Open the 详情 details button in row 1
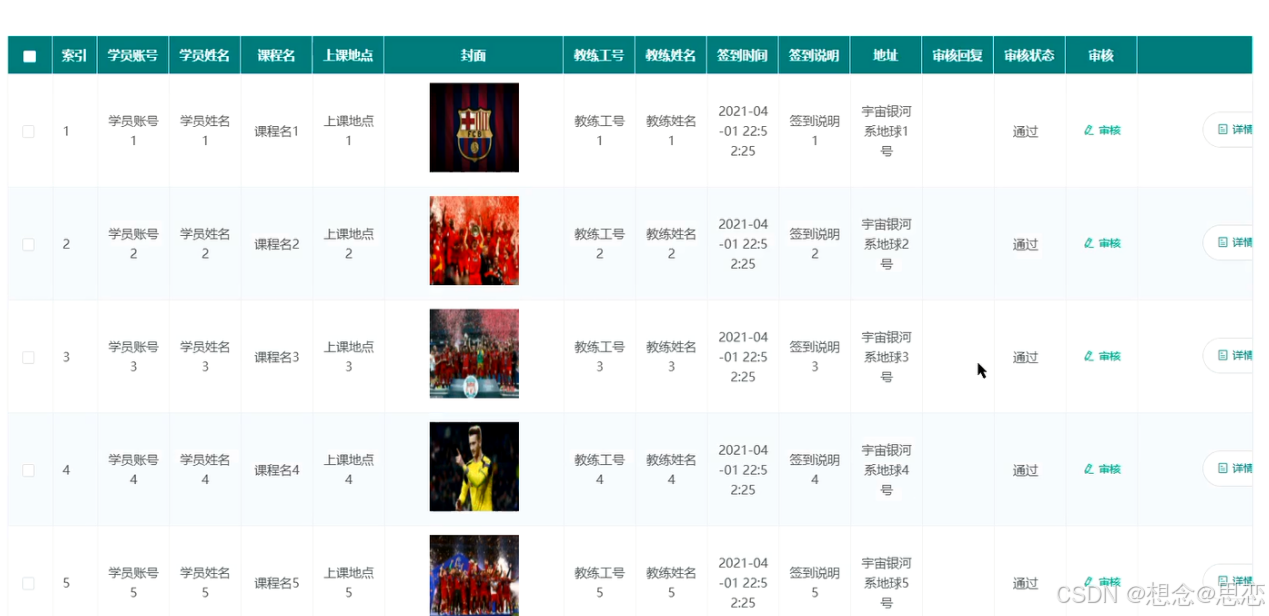This screenshot has width=1269, height=616. coord(1228,130)
